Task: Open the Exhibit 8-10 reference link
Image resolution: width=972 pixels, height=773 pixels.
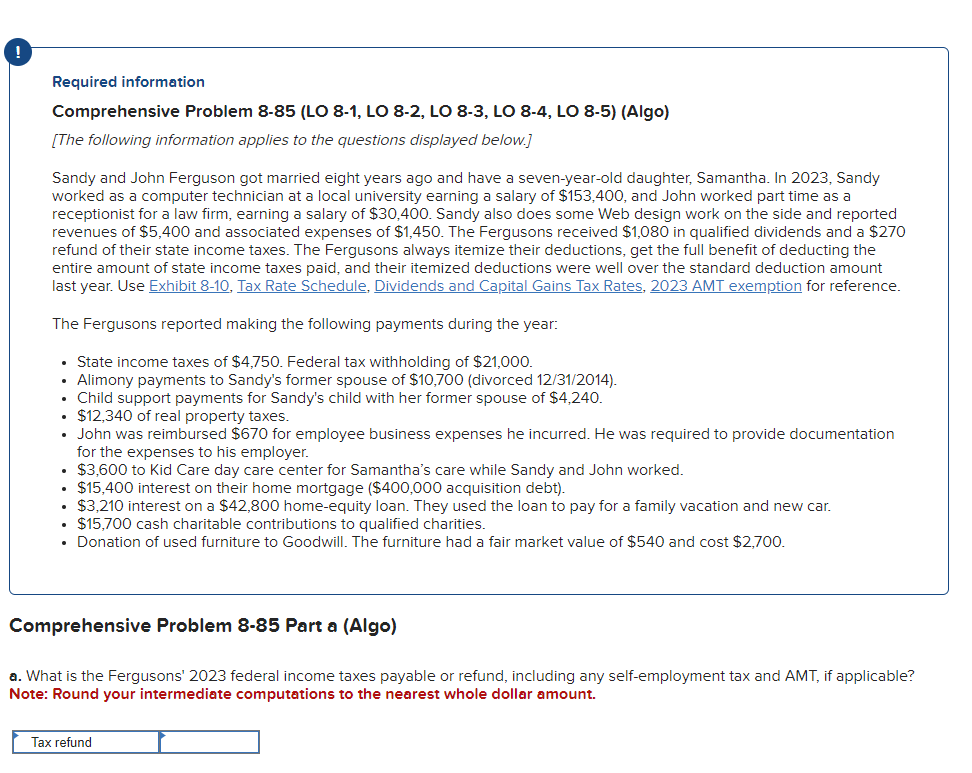Action: pyautogui.click(x=189, y=286)
